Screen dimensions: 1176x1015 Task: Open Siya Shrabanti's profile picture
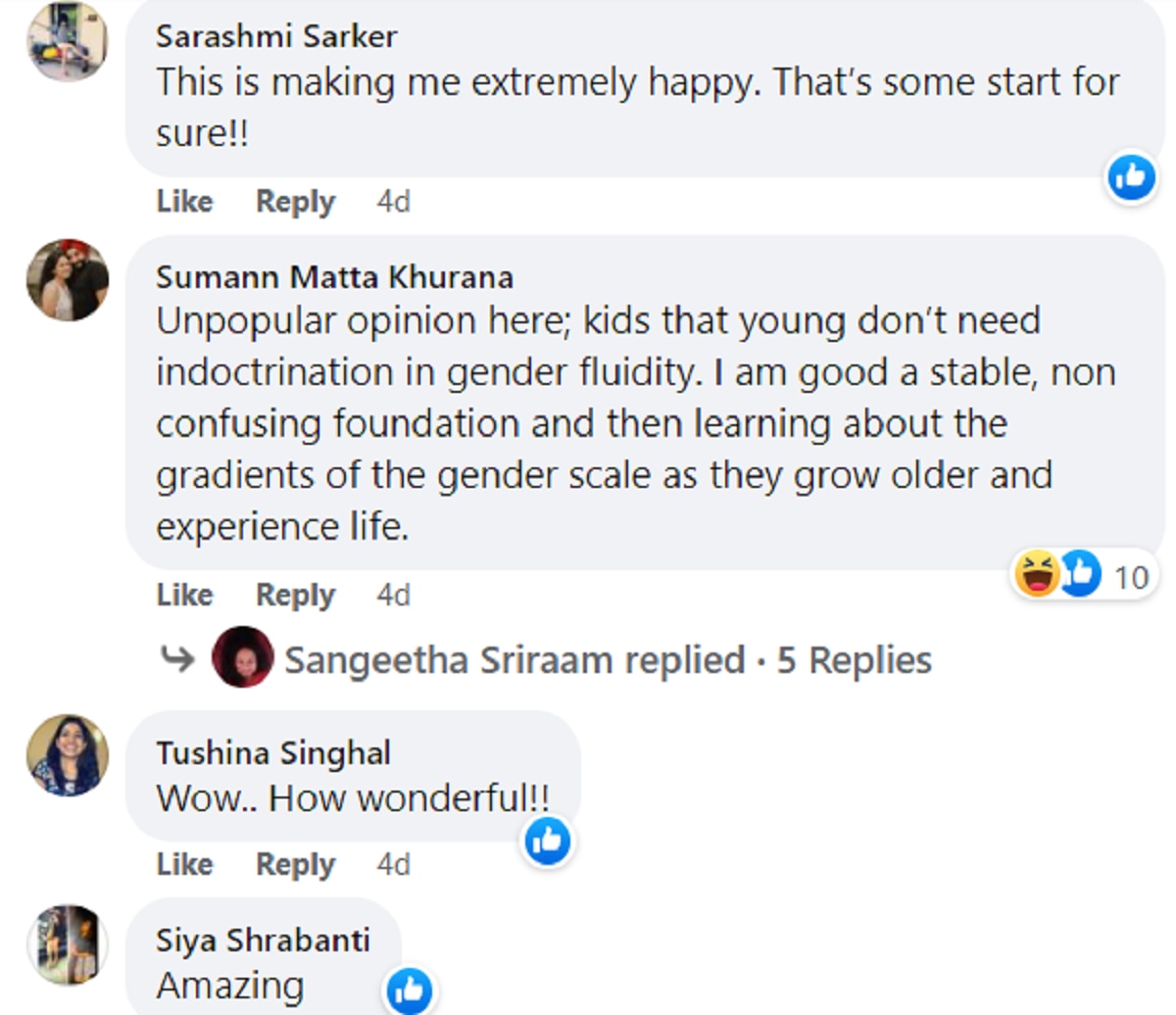coord(67,944)
